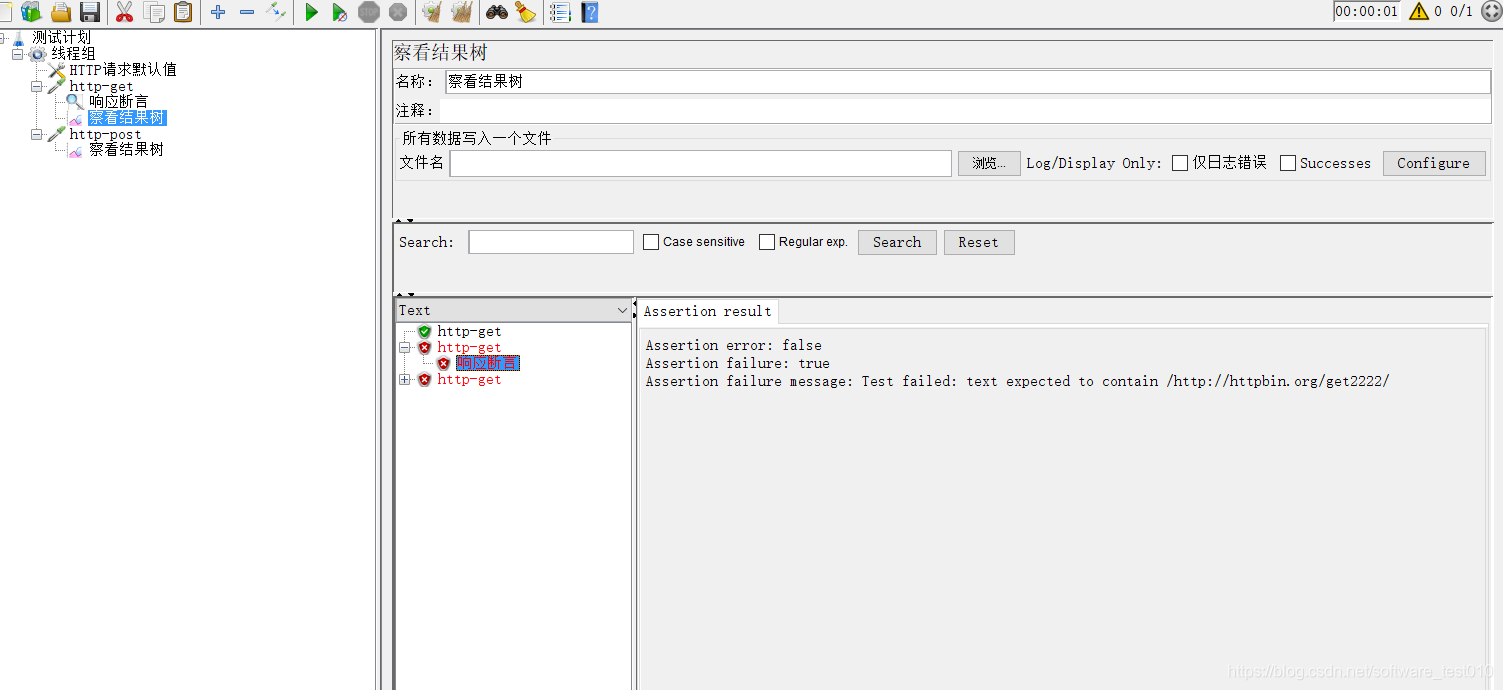The image size is (1503, 690).
Task: Click the Cut scissors icon
Action: (125, 12)
